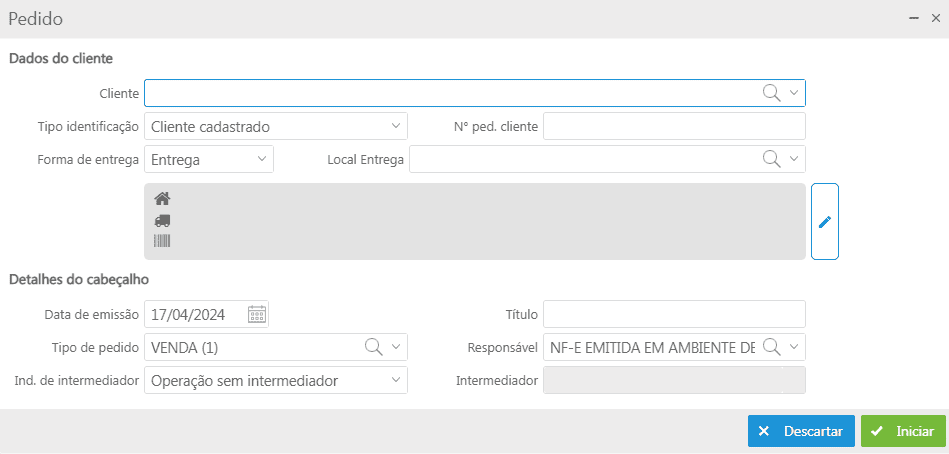949x454 pixels.
Task: Click the search icon in Tipo de pedido
Action: coord(373,347)
